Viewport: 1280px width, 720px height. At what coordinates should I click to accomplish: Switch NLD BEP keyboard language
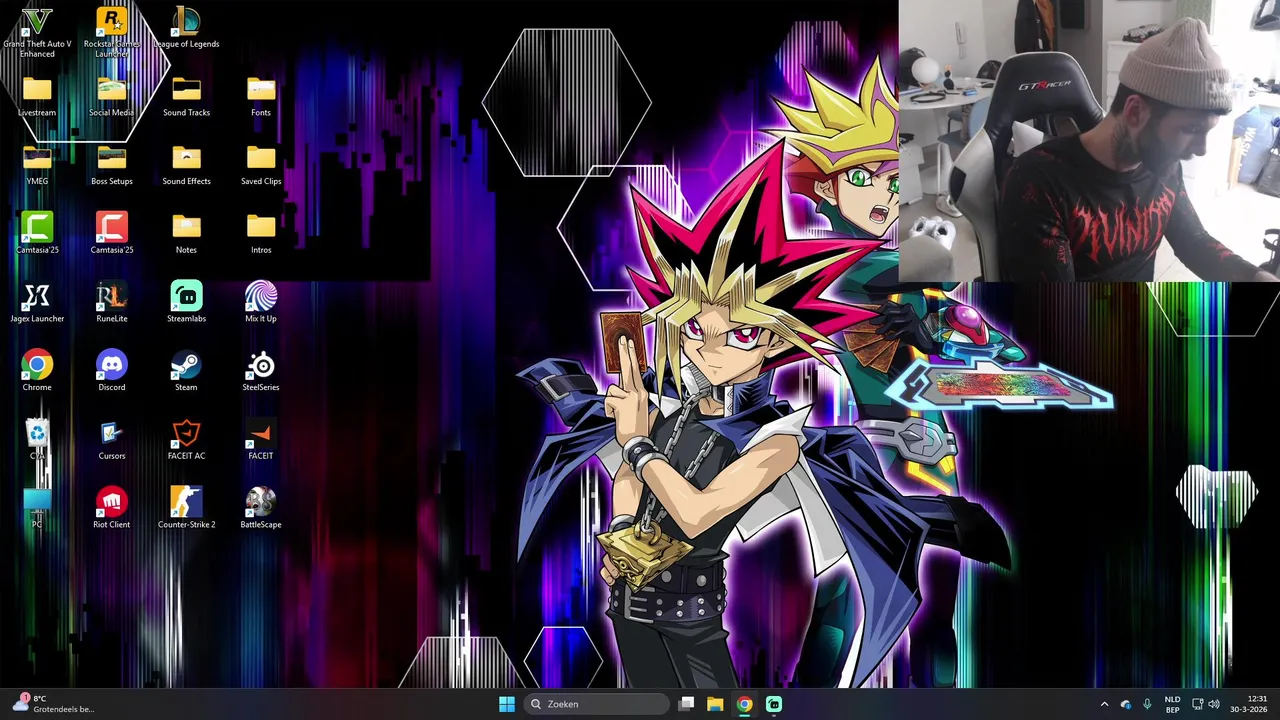coord(1172,704)
